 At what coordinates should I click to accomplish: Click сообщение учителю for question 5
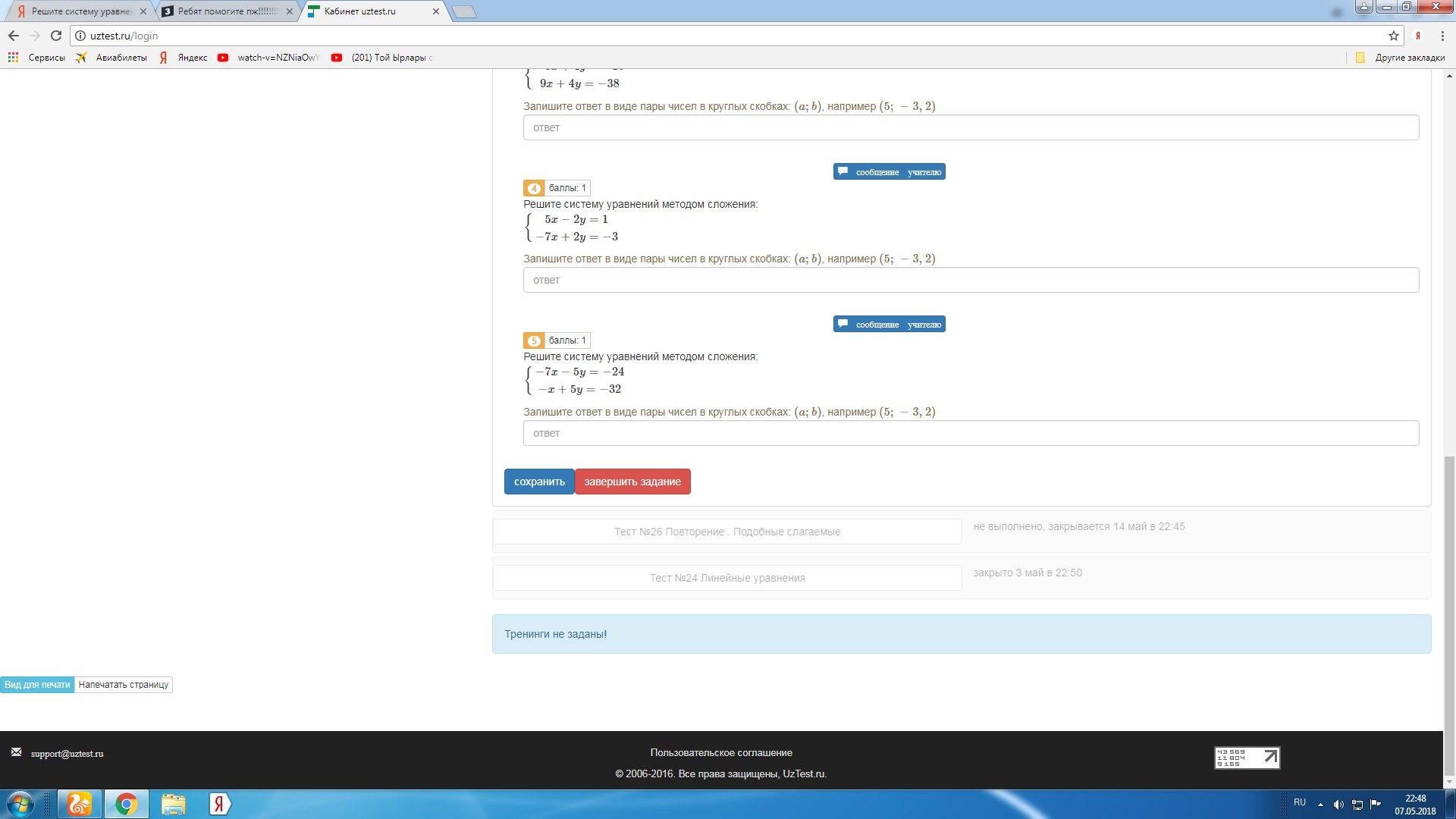tap(889, 325)
